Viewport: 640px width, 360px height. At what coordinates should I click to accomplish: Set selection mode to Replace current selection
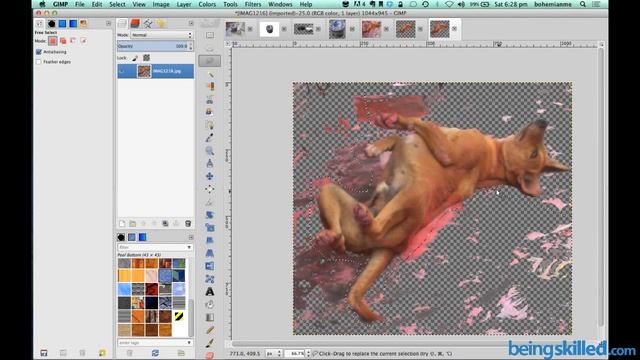click(x=53, y=41)
